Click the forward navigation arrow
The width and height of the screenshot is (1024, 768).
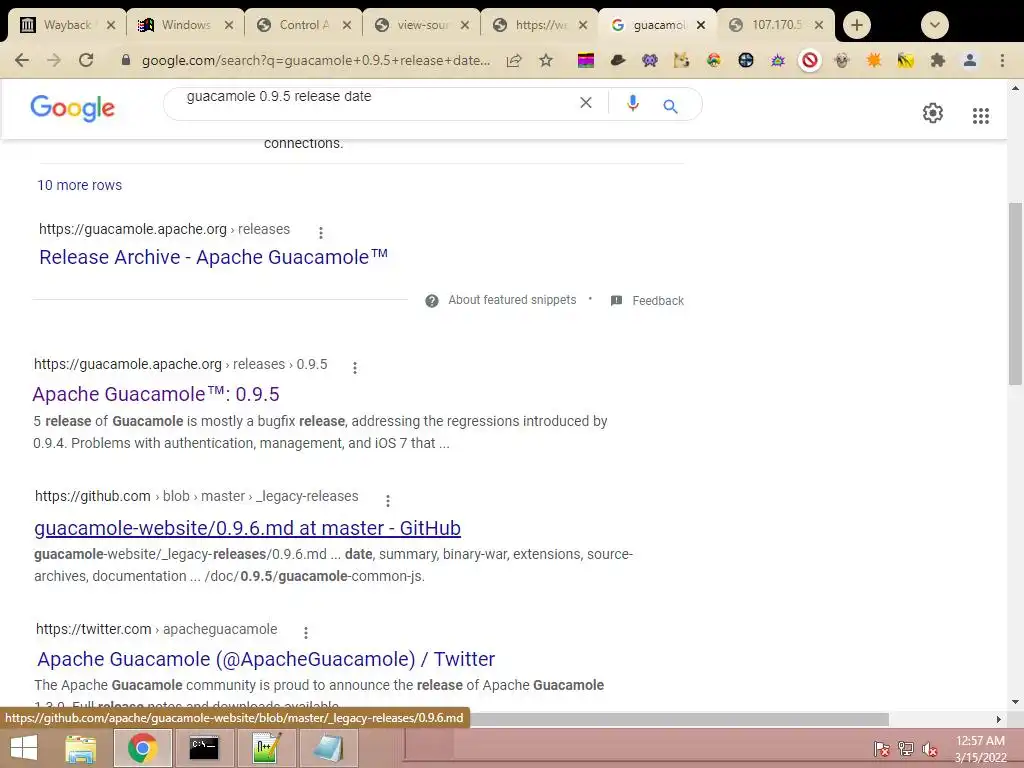pyautogui.click(x=54, y=61)
